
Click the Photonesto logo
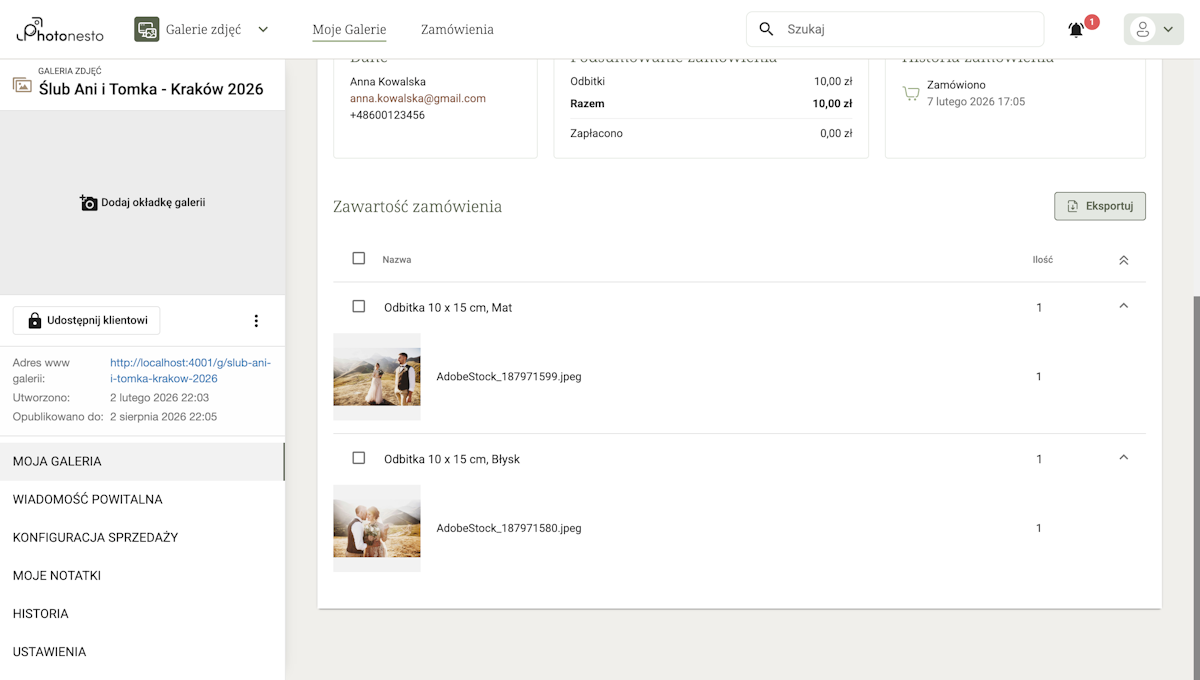point(61,30)
